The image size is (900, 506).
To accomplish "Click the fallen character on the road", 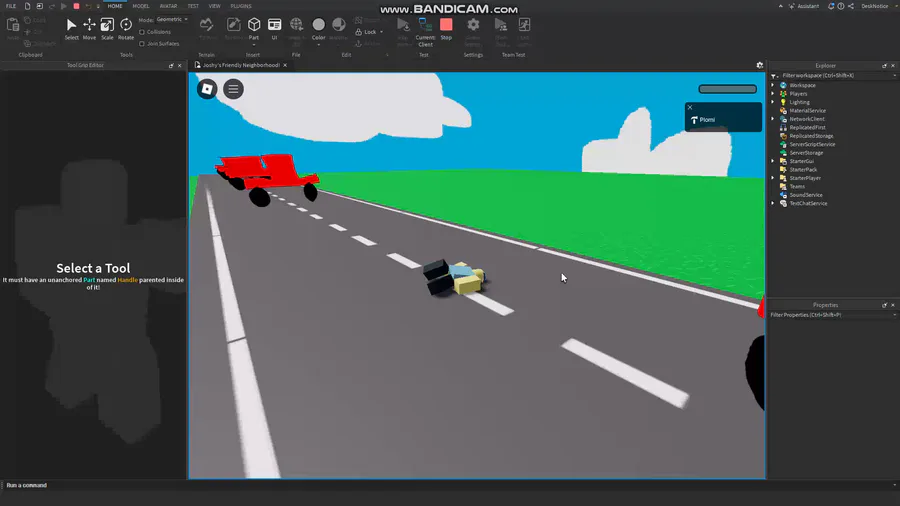I will (x=455, y=277).
